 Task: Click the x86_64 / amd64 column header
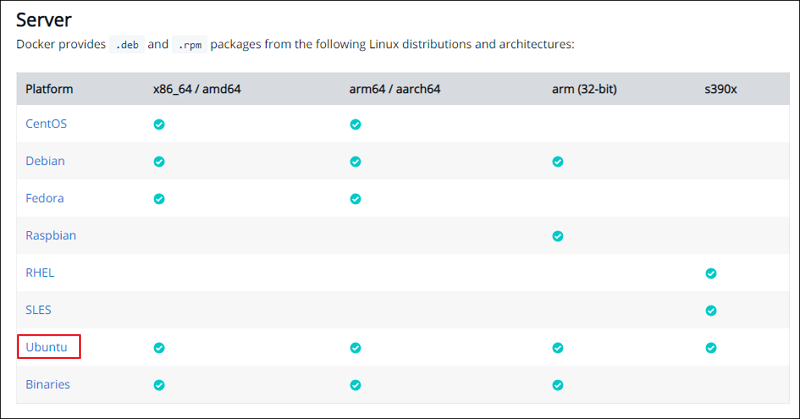197,89
